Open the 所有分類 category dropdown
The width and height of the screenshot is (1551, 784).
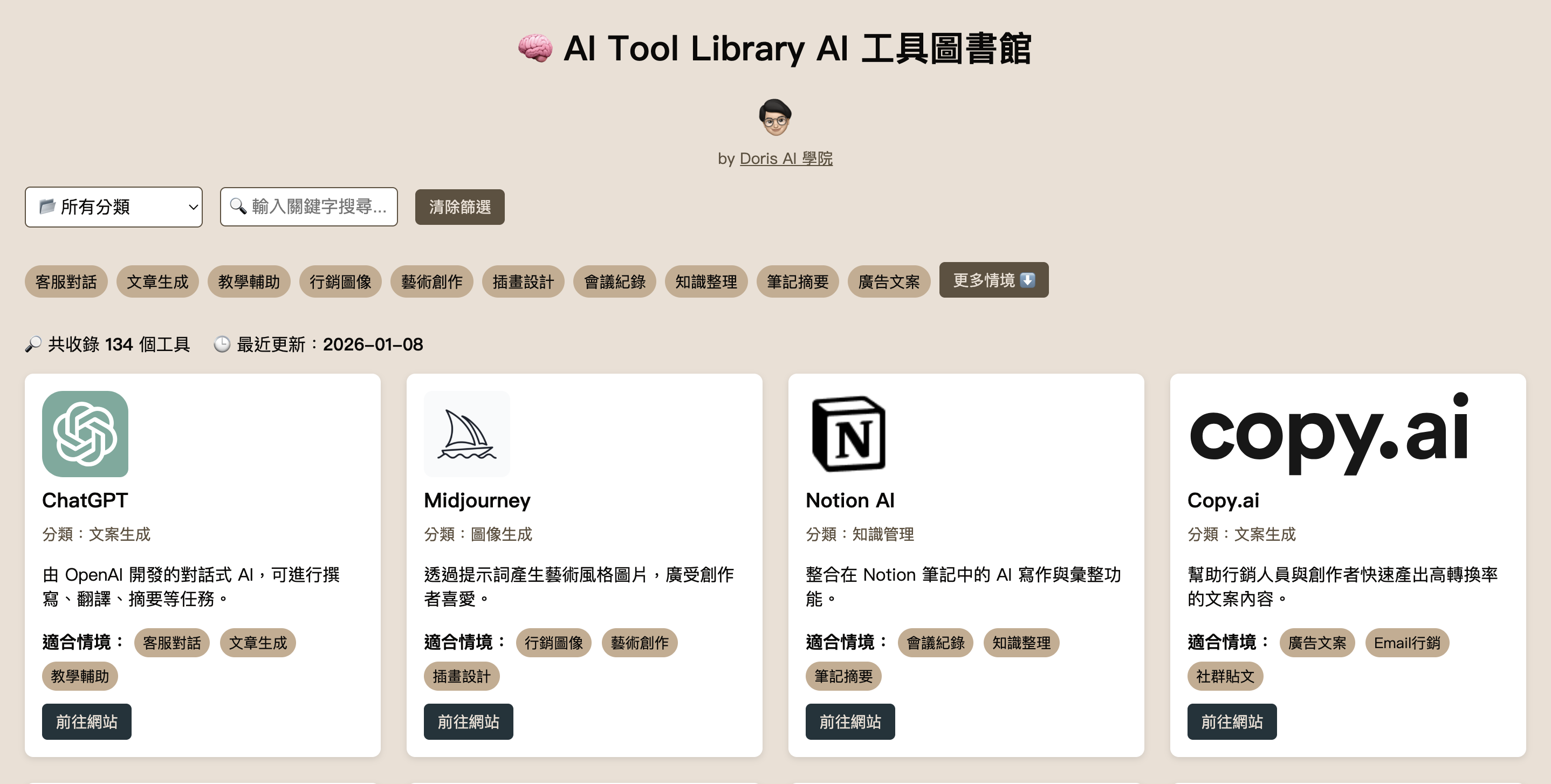point(113,207)
